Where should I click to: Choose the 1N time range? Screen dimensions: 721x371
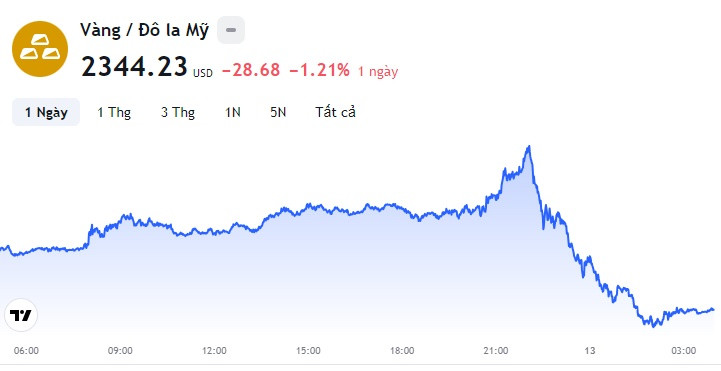[x=233, y=112]
